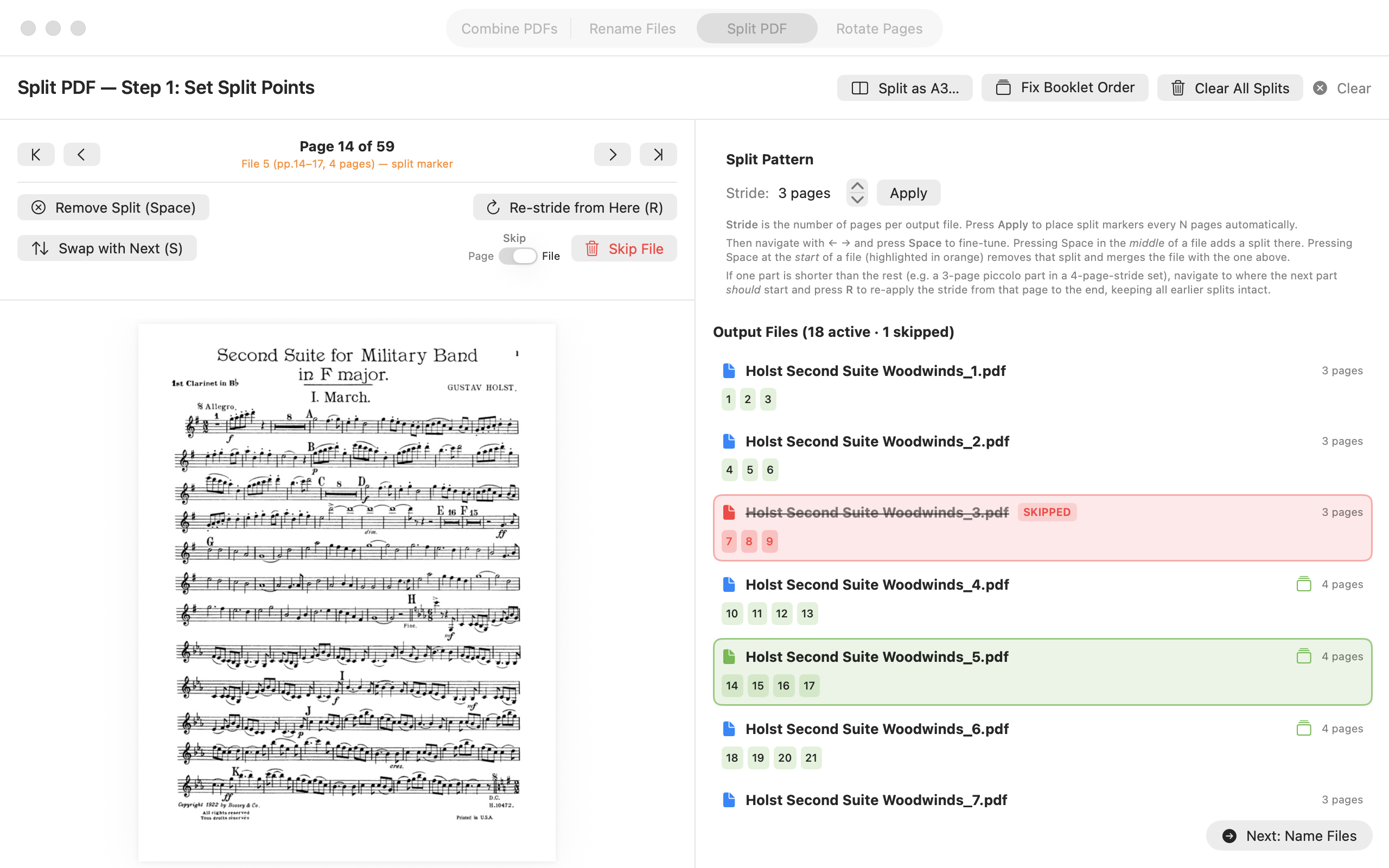Select page chip 10 in Woodwinds_4.pdf
This screenshot has height=868, width=1389.
point(732,613)
